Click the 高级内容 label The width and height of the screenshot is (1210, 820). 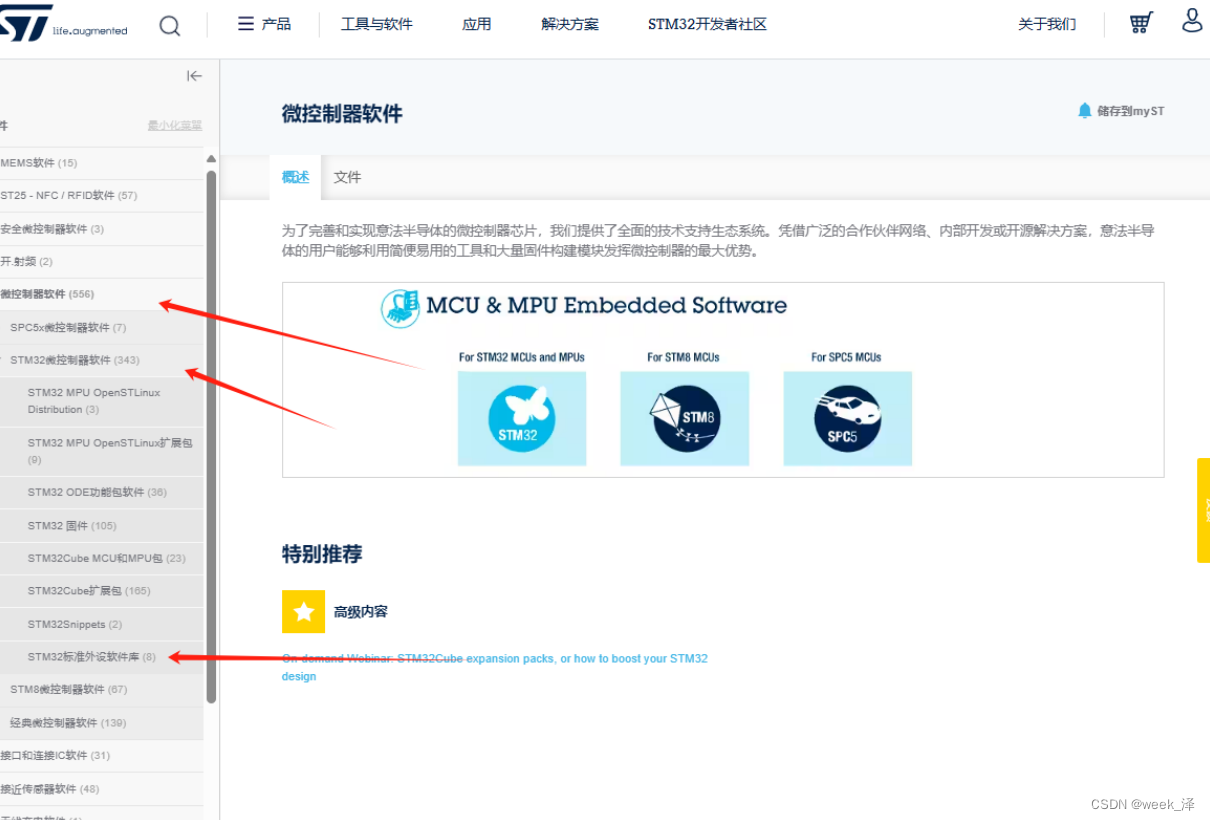361,612
